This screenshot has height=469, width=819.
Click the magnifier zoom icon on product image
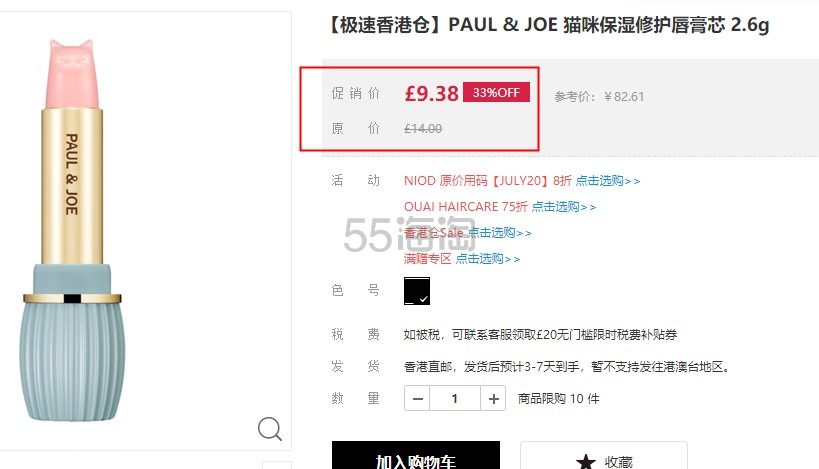coord(270,429)
